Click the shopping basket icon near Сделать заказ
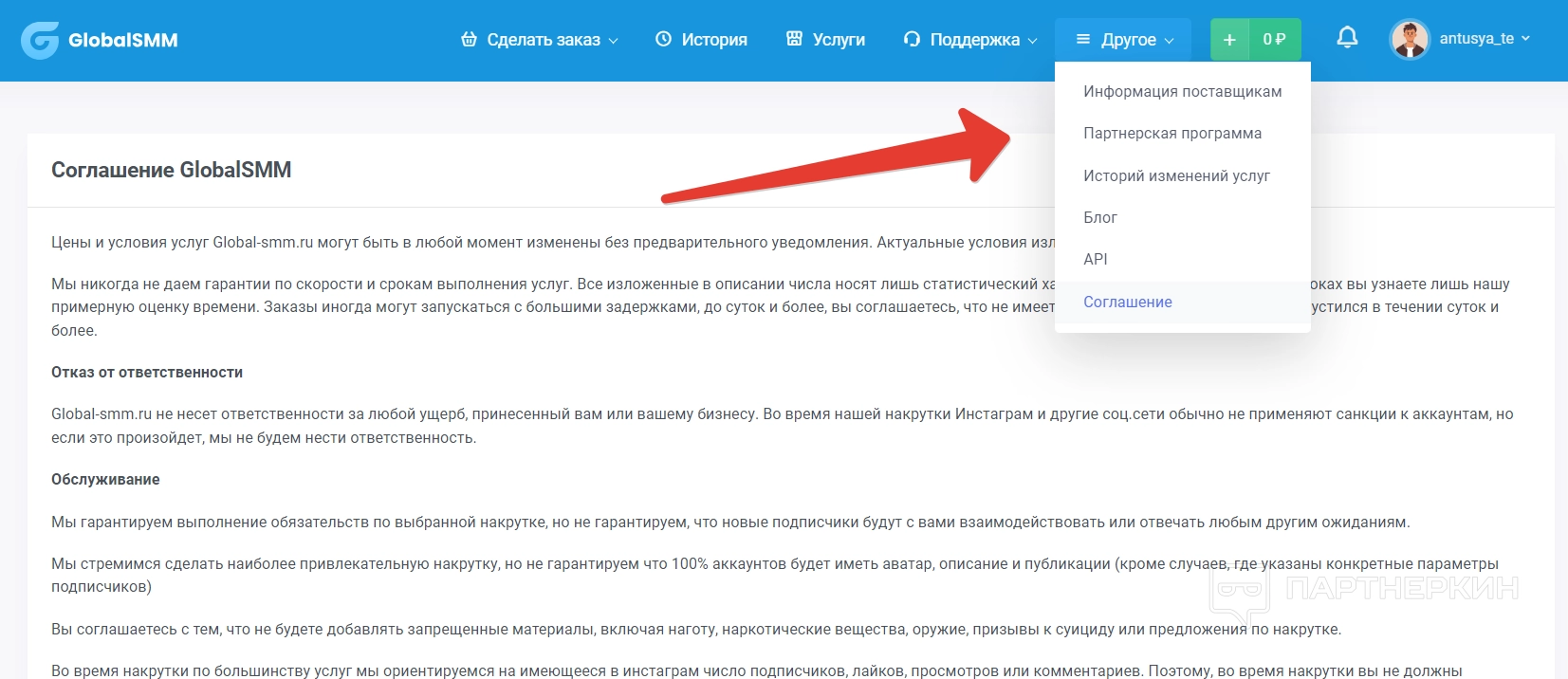1568x679 pixels. click(x=469, y=39)
